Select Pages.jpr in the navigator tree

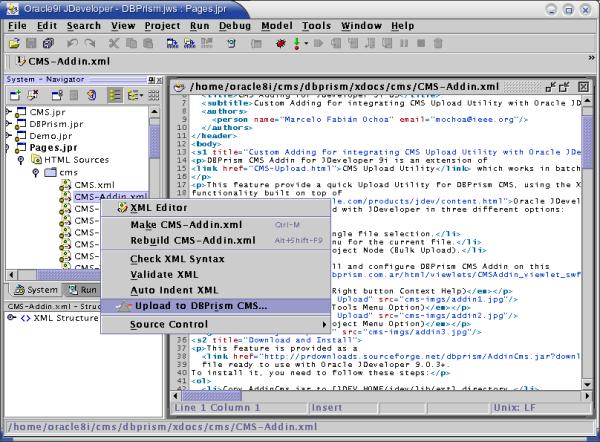pos(53,148)
